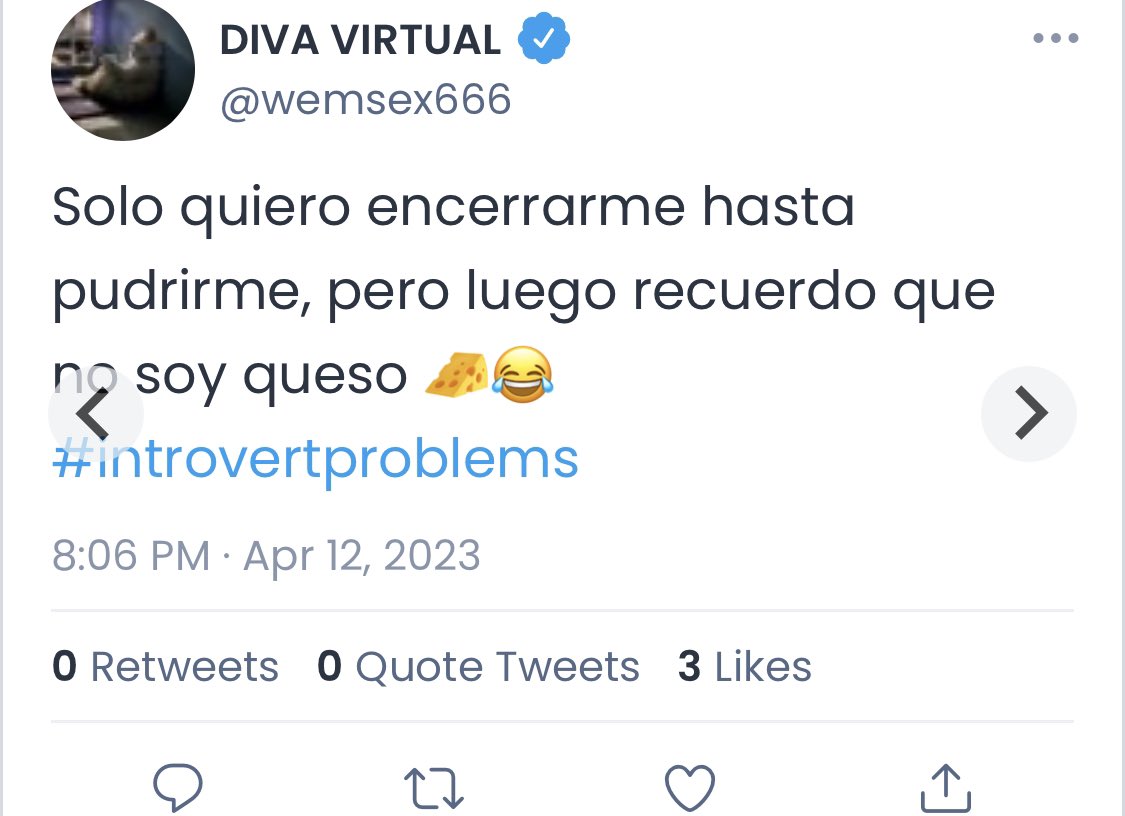Open DIVA VIRTUAL profile picture
1125x816 pixels.
[123, 69]
